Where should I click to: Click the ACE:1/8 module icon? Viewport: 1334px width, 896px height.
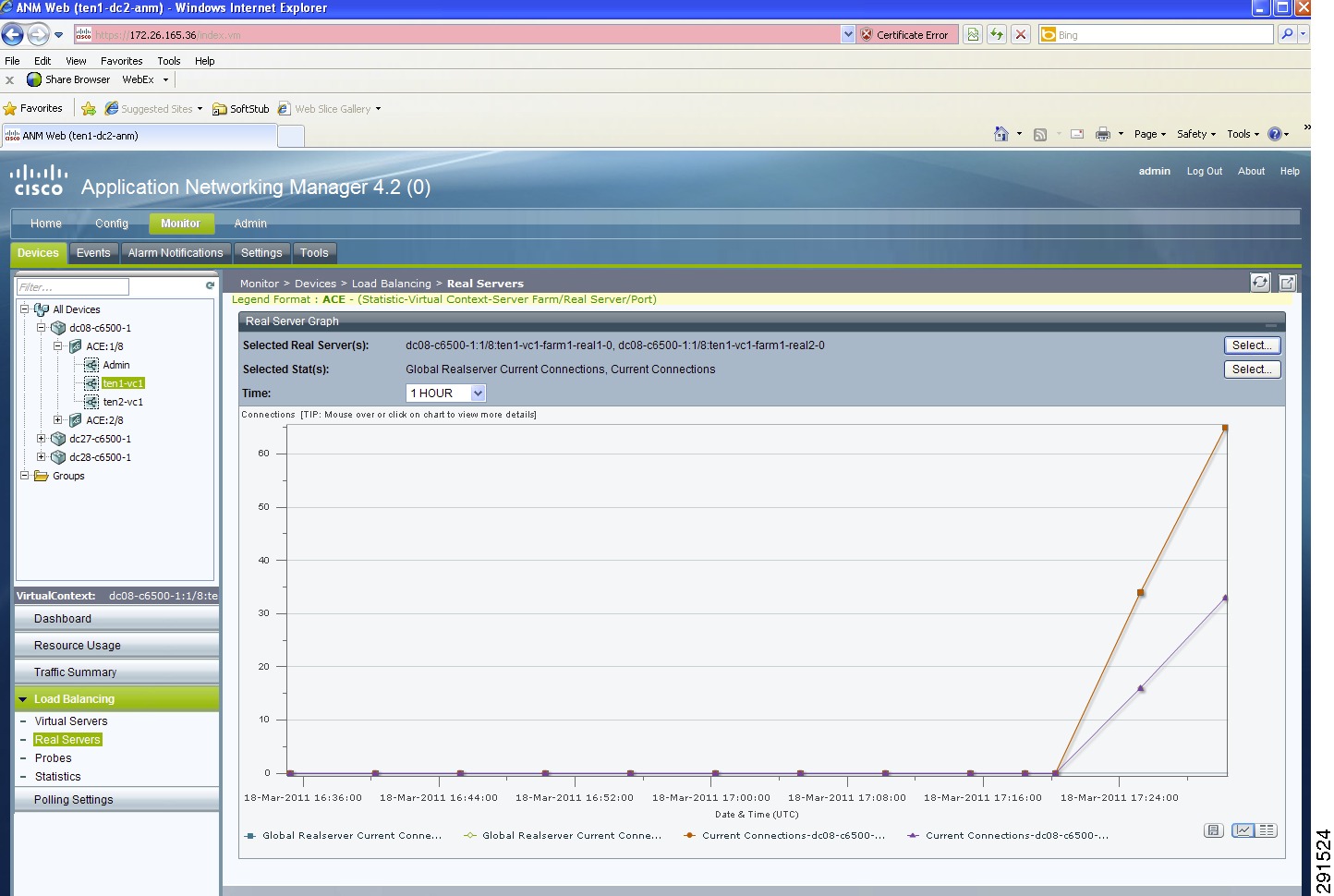tap(76, 346)
